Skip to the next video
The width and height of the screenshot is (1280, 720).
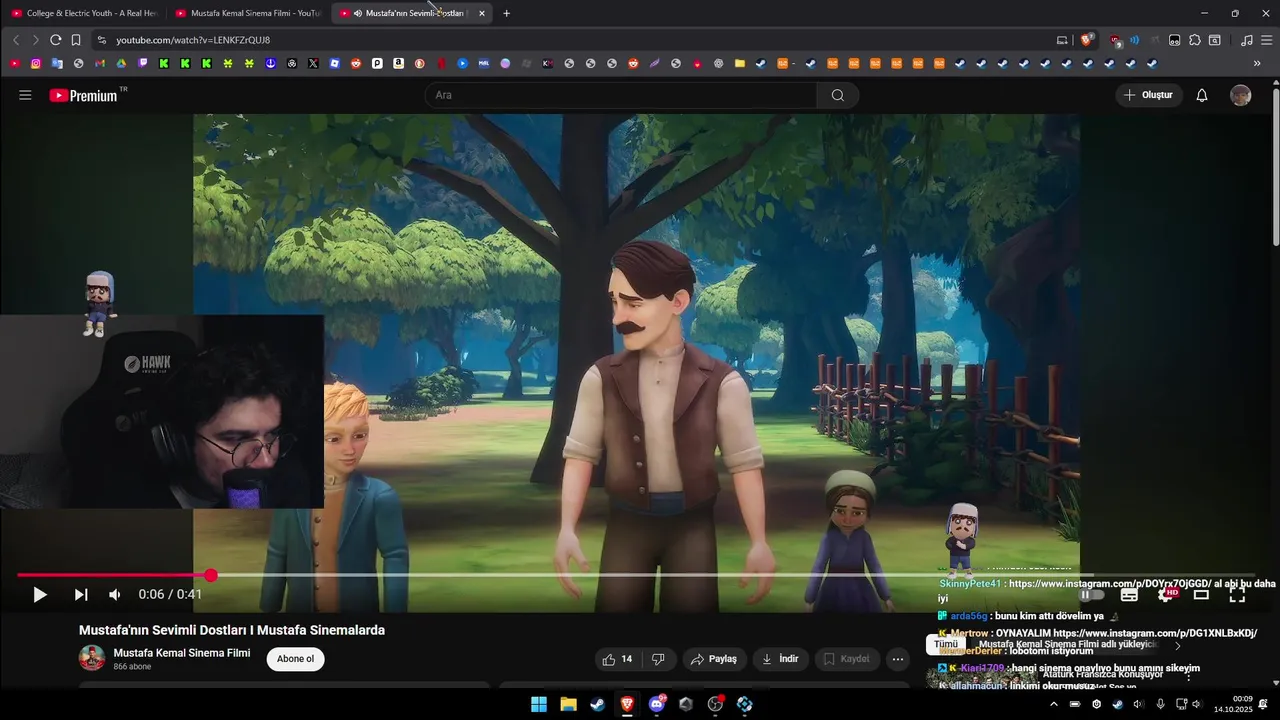point(81,595)
